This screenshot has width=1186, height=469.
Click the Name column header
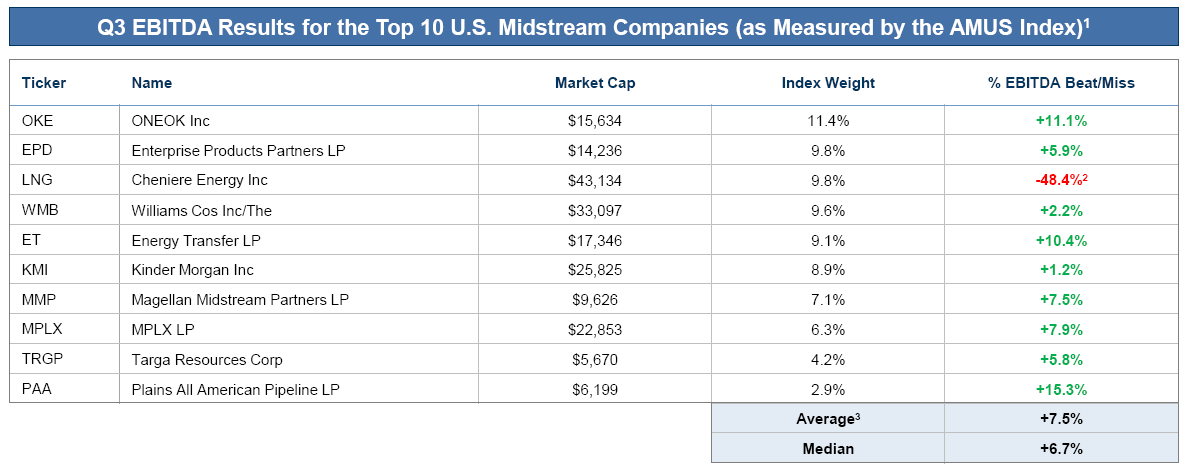tap(152, 83)
